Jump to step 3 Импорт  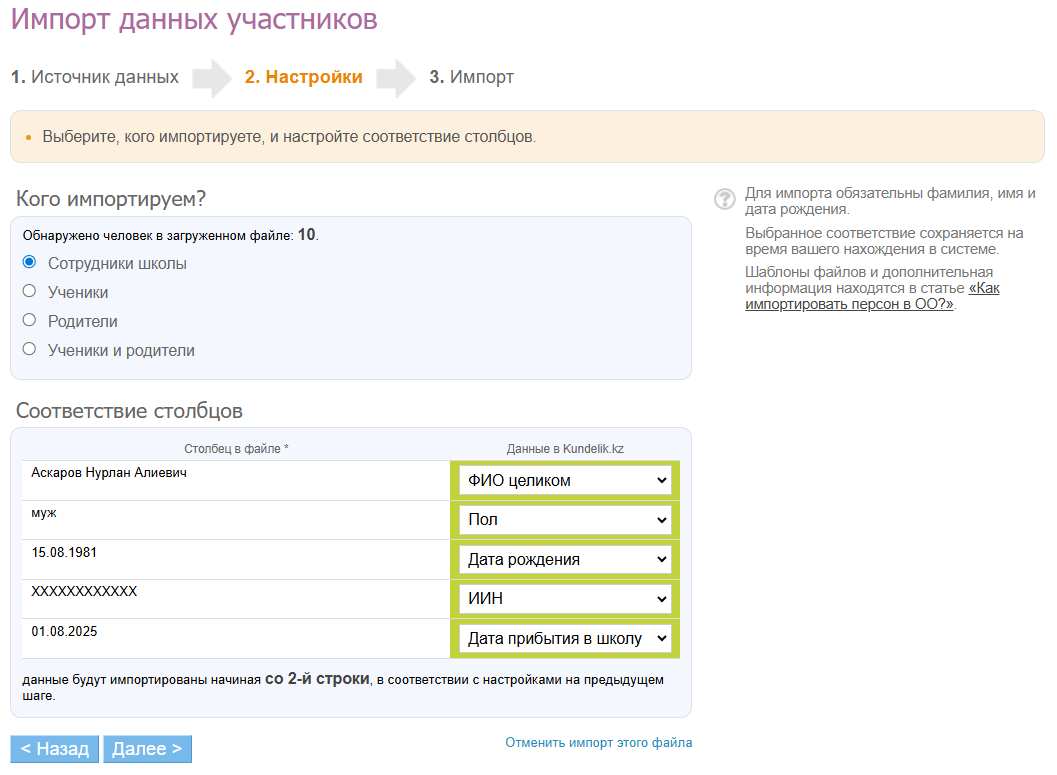(471, 77)
